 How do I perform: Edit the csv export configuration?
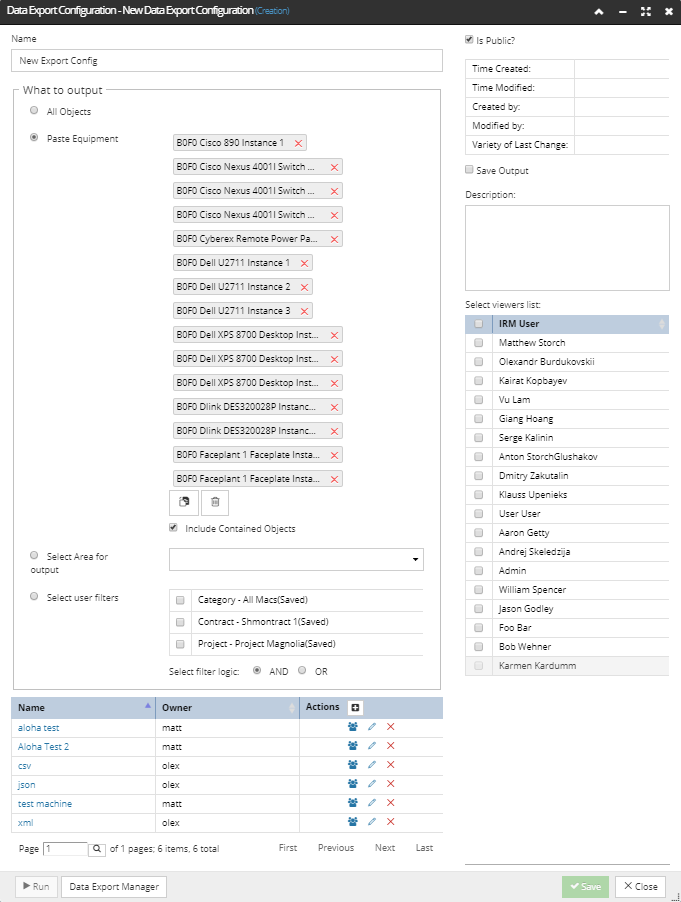tap(372, 765)
